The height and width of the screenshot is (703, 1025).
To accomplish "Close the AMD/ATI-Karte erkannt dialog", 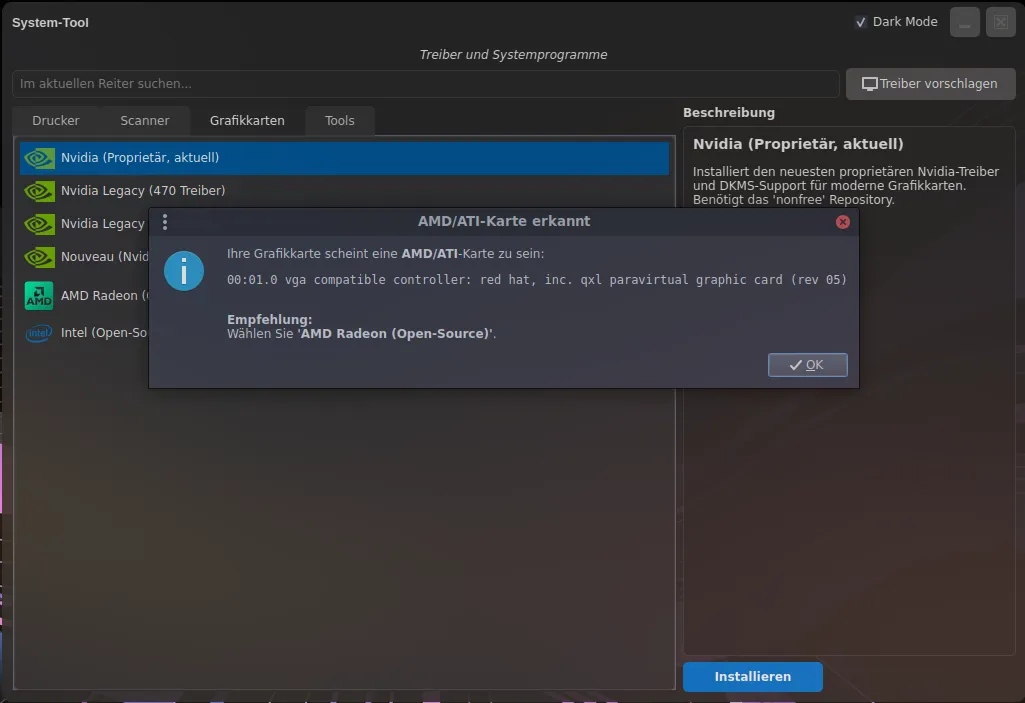I will click(843, 222).
